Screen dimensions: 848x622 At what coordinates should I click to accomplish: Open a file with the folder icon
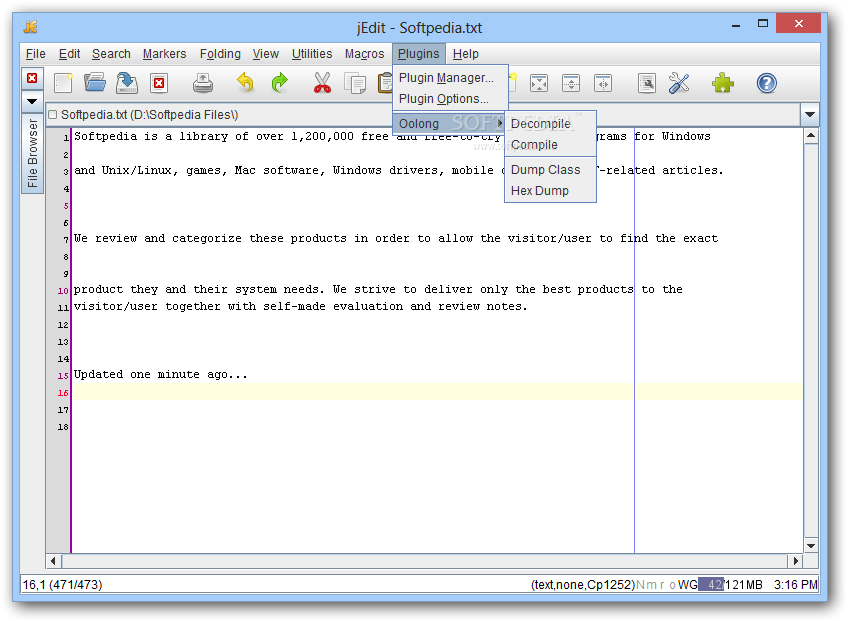[x=95, y=83]
